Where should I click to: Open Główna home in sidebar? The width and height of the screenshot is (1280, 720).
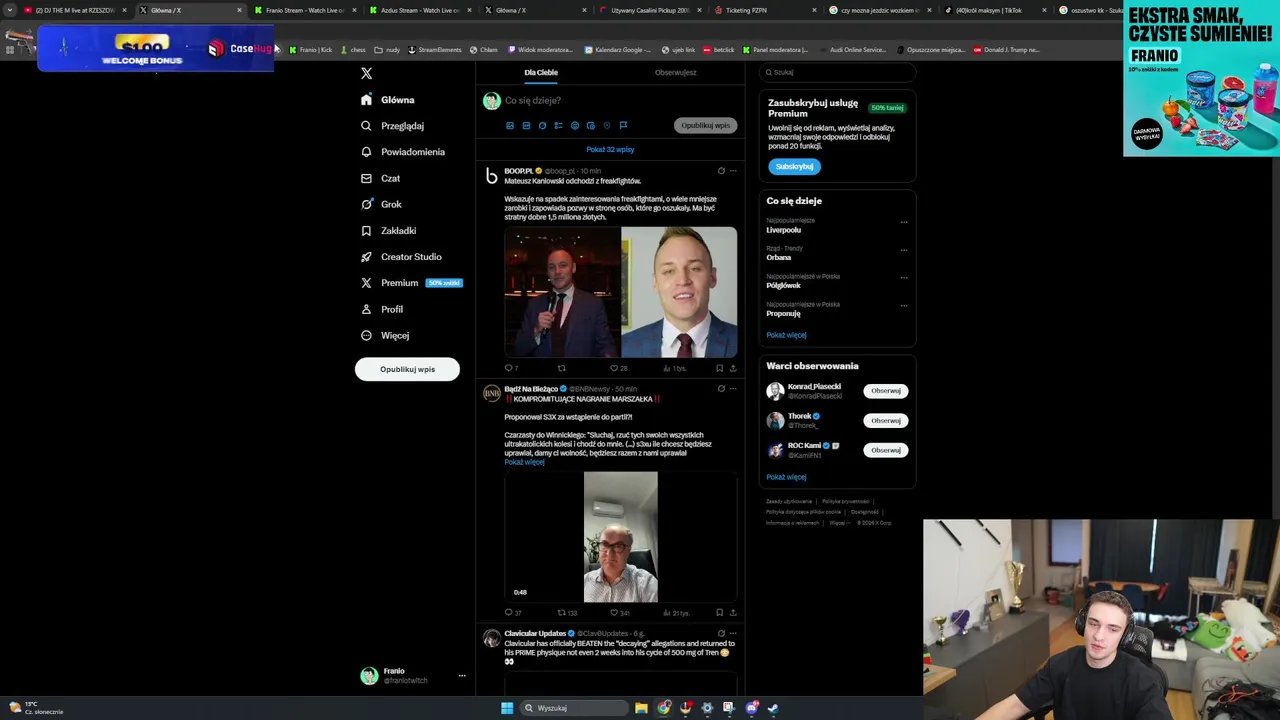pos(388,100)
